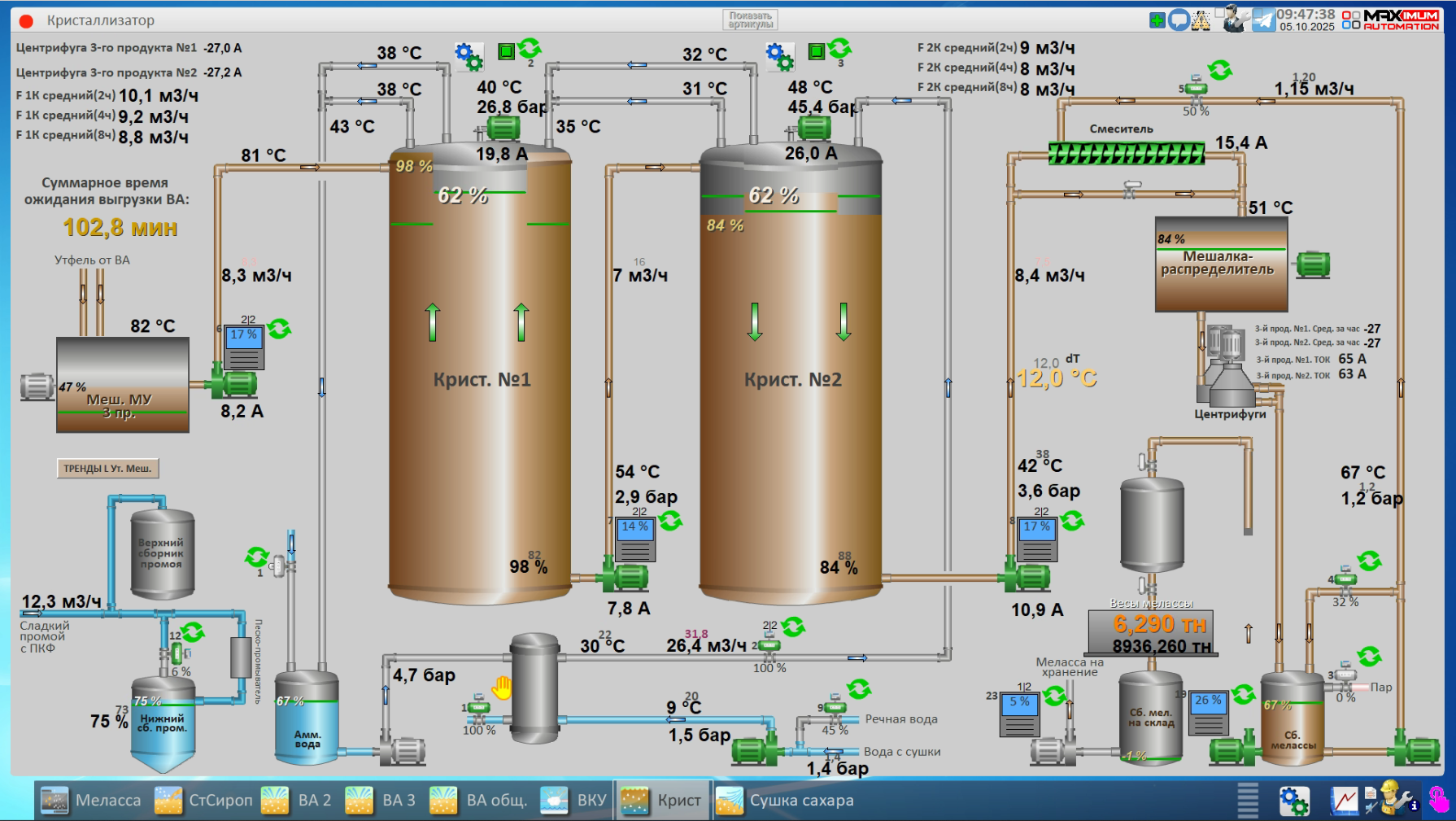Open the 26 % regulator by Сб. мел. на склад
1456x821 pixels.
tap(1209, 713)
